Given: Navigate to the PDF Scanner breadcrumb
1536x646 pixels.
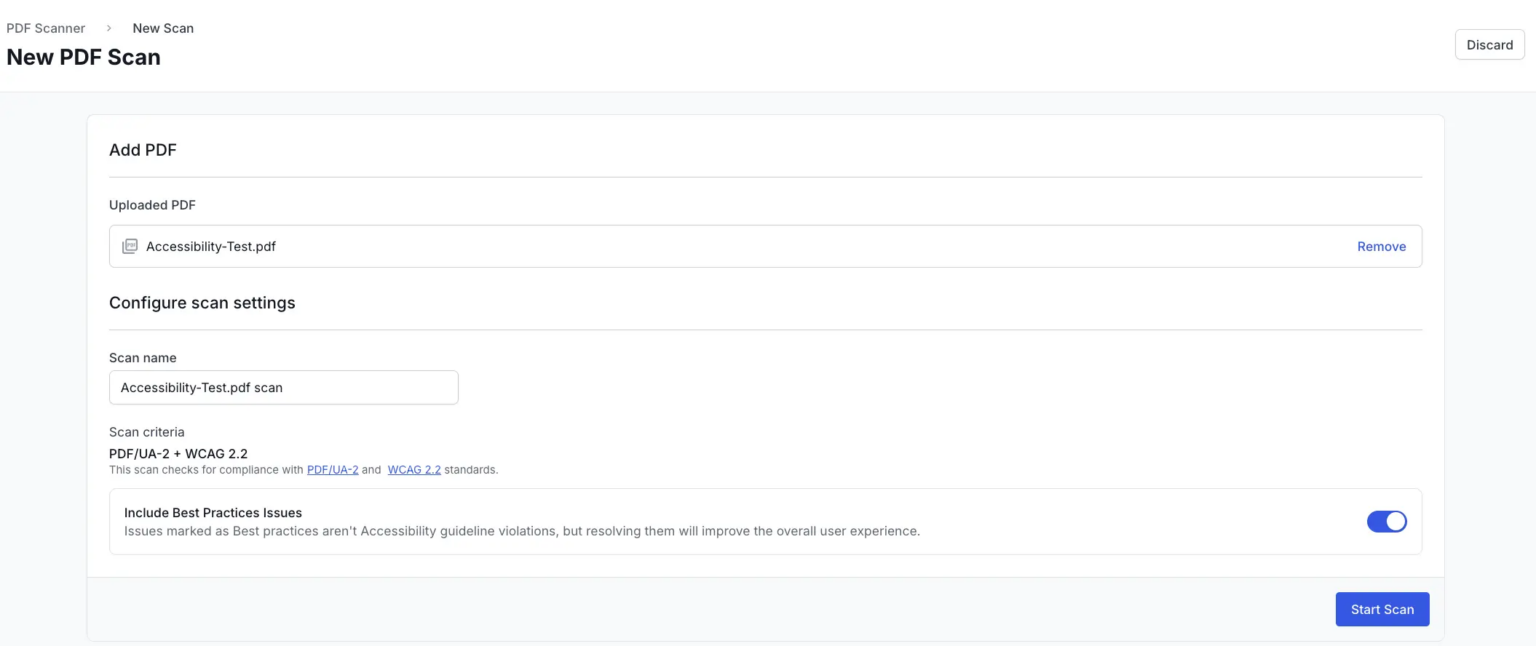Looking at the screenshot, I should (46, 28).
